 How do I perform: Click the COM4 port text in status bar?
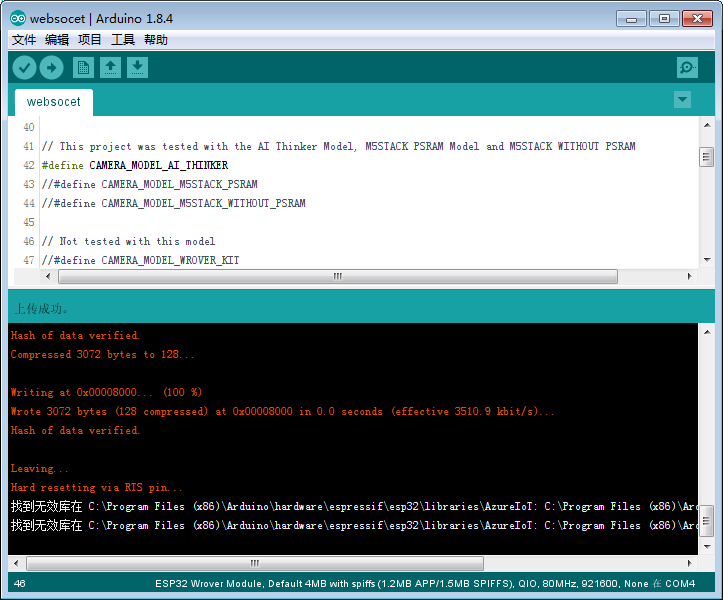[680, 583]
